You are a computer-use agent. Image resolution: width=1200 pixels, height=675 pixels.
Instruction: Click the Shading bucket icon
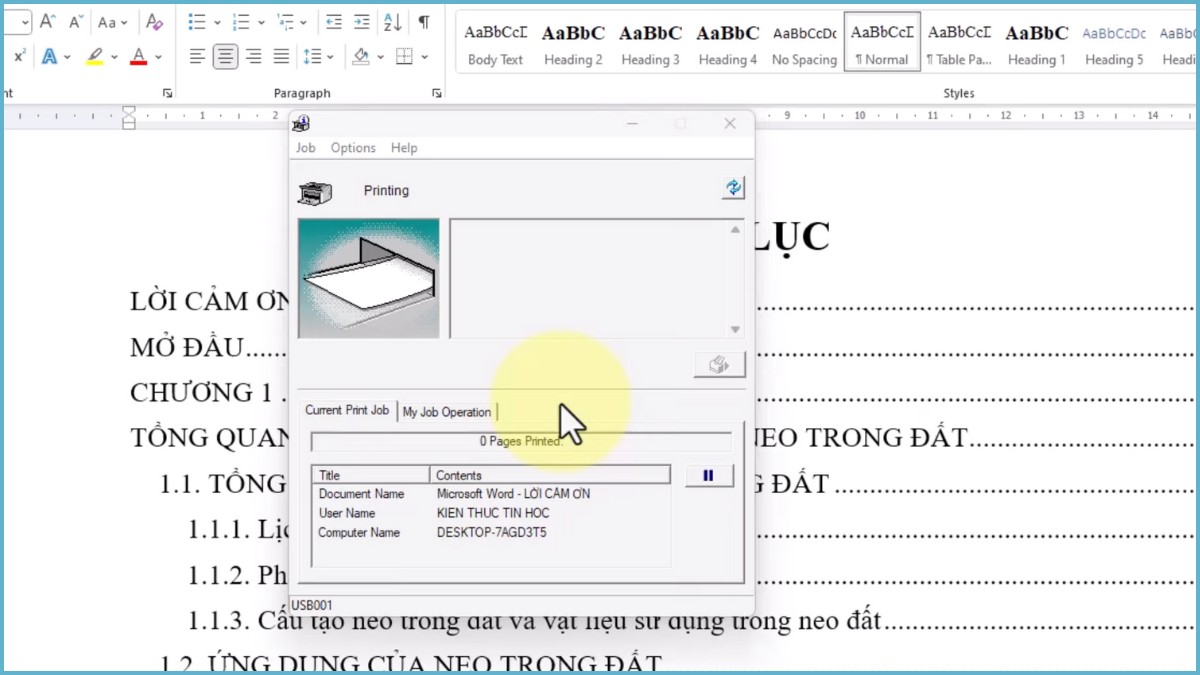360,57
